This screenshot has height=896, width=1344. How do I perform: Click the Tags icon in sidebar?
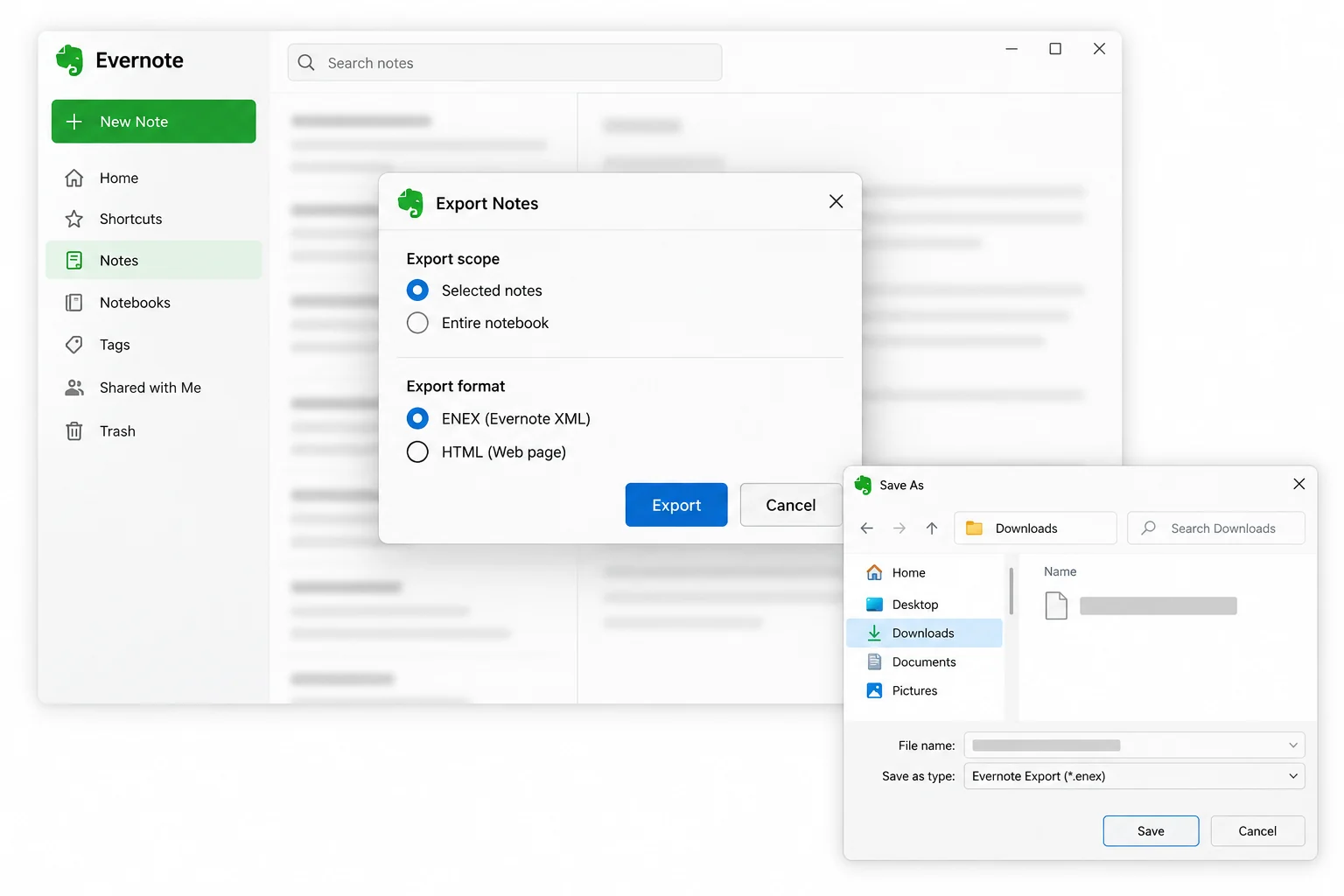(74, 345)
